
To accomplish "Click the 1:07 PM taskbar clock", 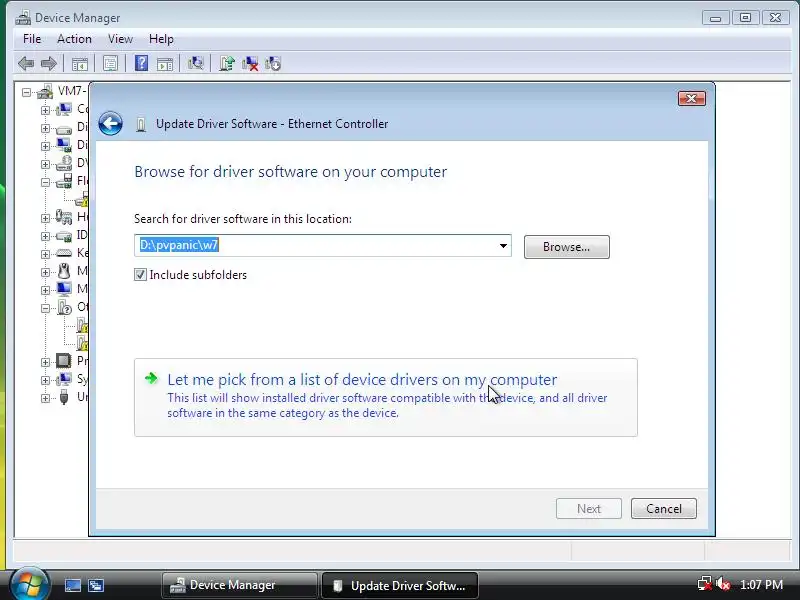I will 761,584.
